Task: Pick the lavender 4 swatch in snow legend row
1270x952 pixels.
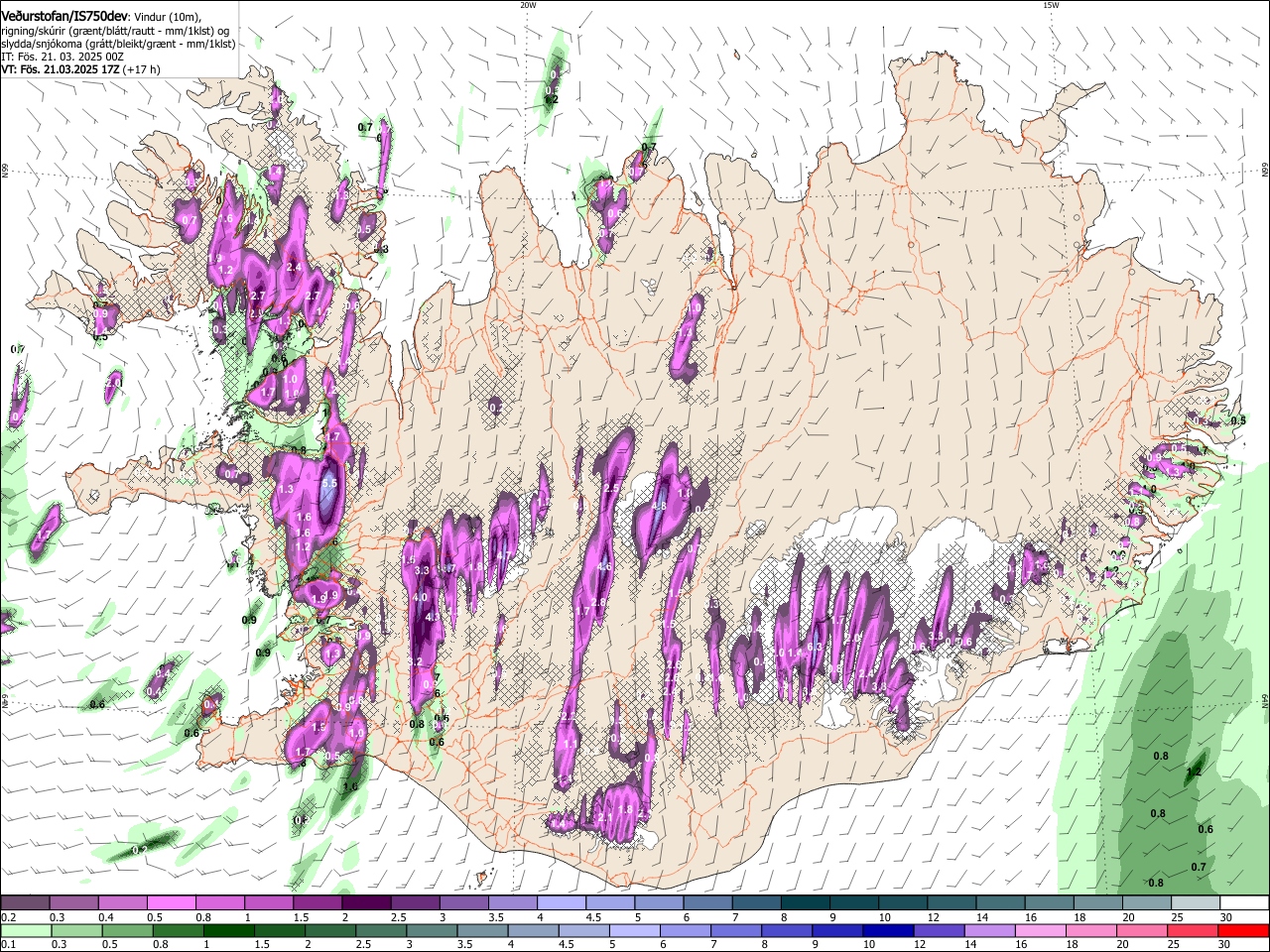Action: click(562, 902)
